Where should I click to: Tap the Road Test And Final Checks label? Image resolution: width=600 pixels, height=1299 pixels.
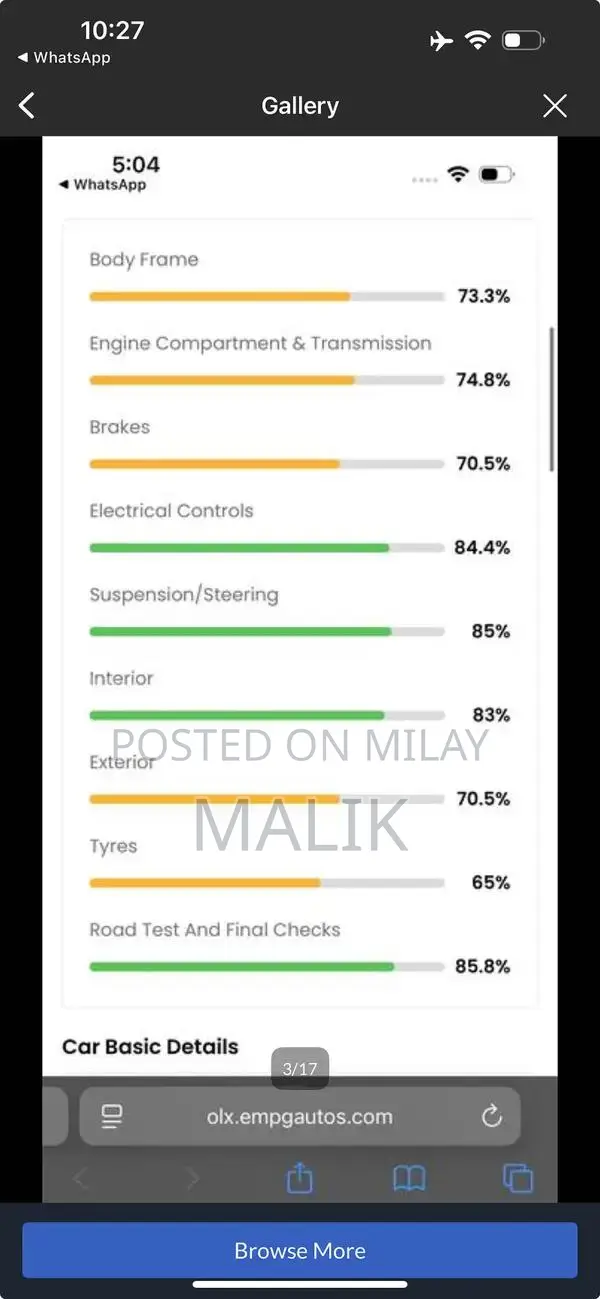pos(215,930)
